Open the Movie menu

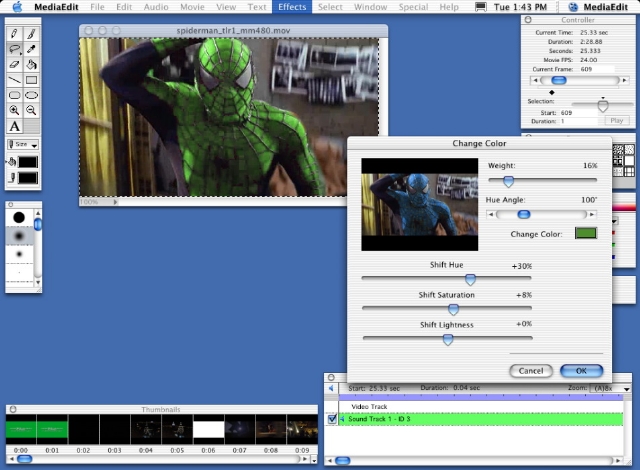(192, 7)
